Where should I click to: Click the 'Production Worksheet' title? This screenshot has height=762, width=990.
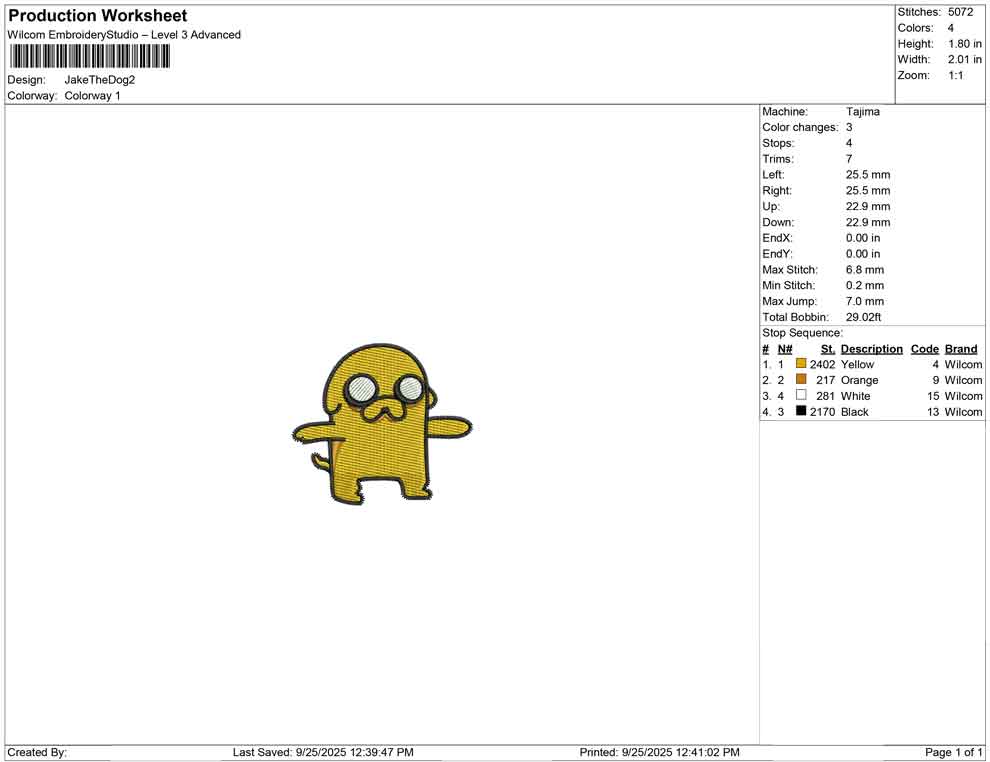98,16
